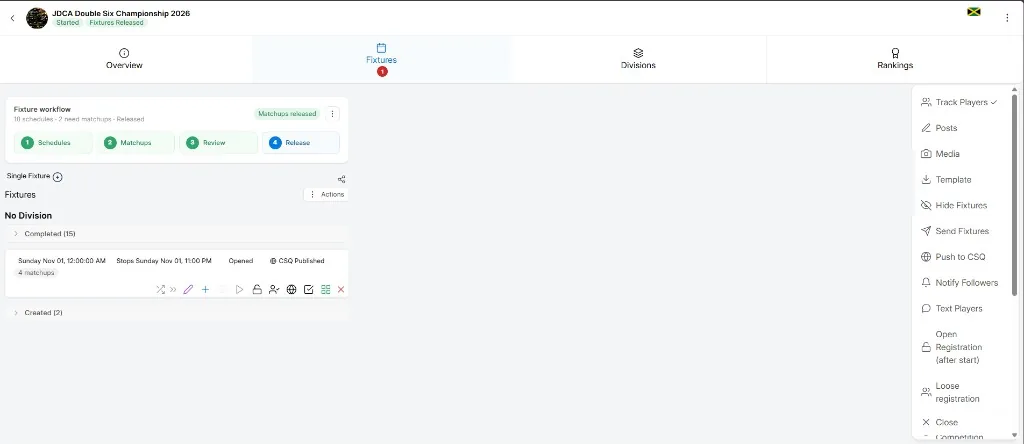Click the side menu vertical scrollbar thumb

click(x=1014, y=195)
